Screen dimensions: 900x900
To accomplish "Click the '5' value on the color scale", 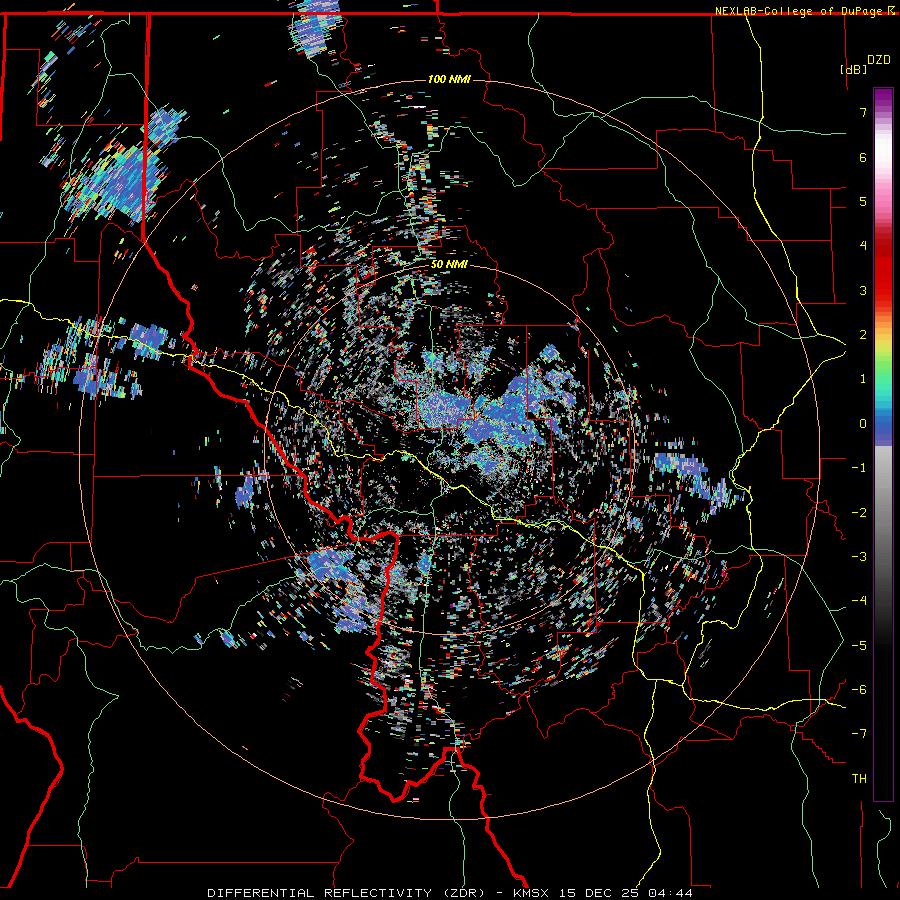I will click(863, 201).
